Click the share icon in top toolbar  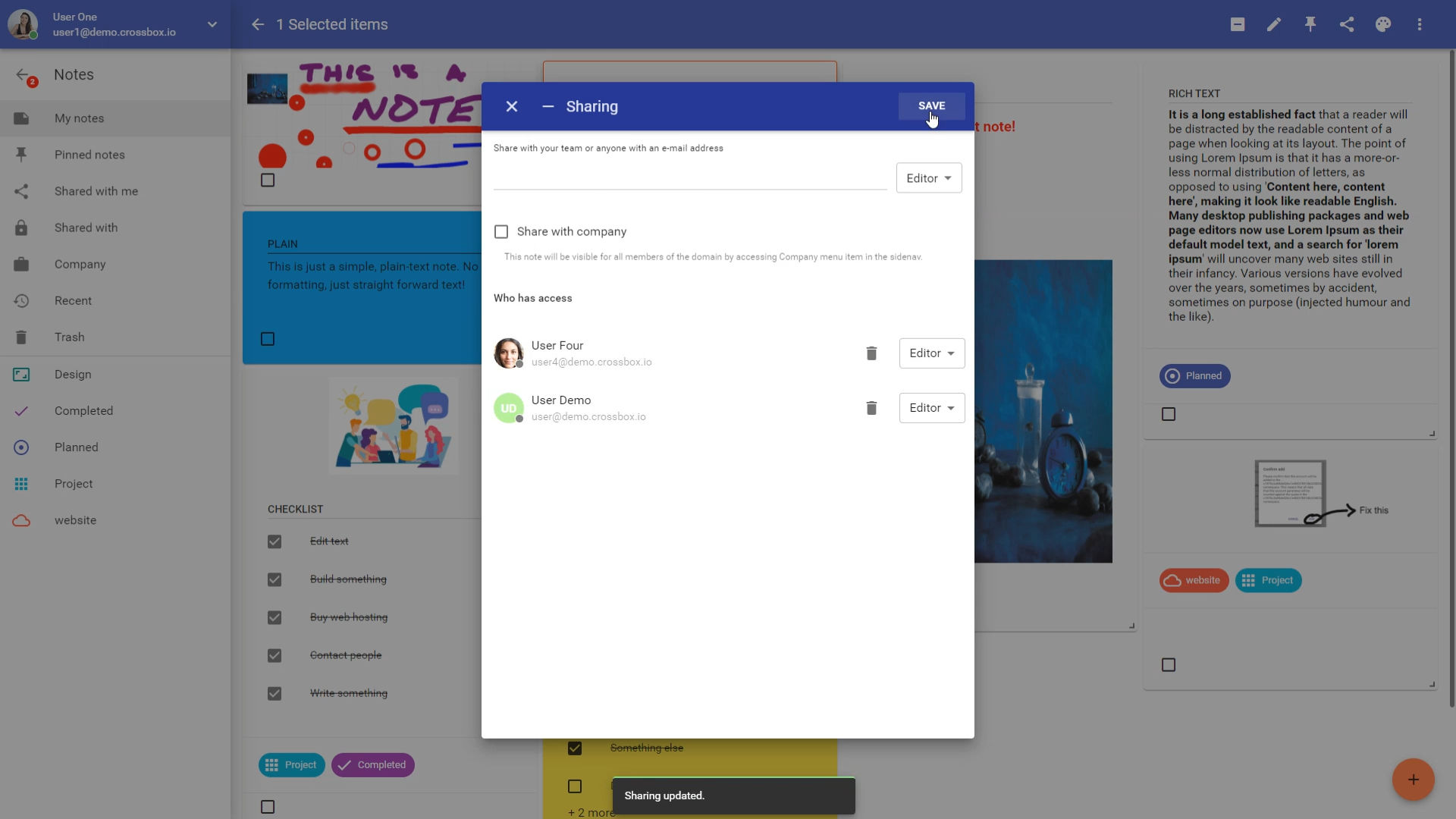click(1347, 24)
